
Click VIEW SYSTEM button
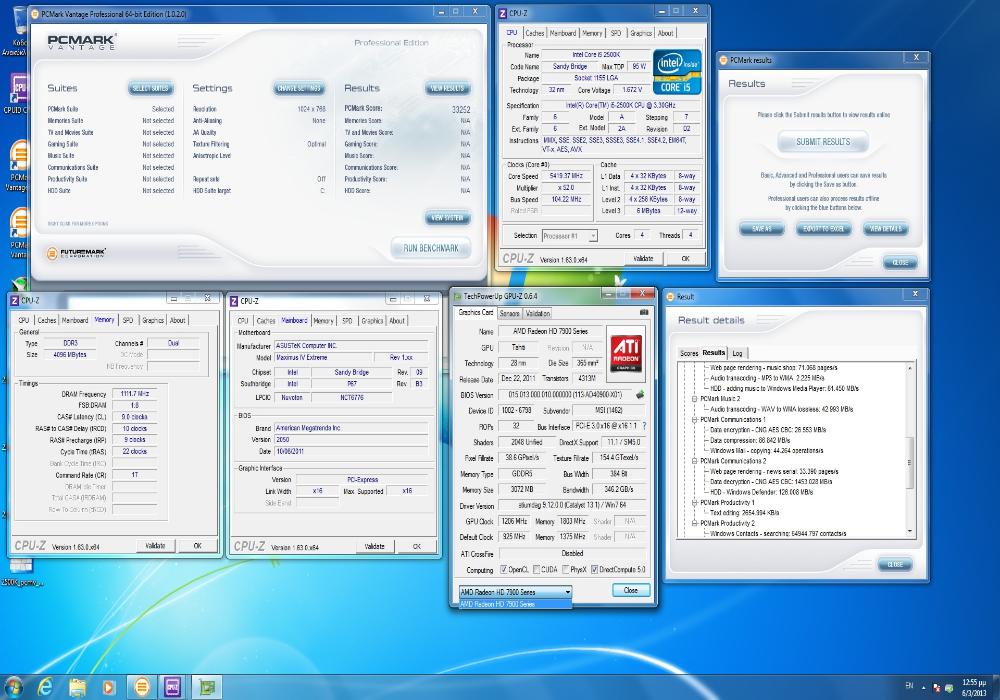coord(447,217)
